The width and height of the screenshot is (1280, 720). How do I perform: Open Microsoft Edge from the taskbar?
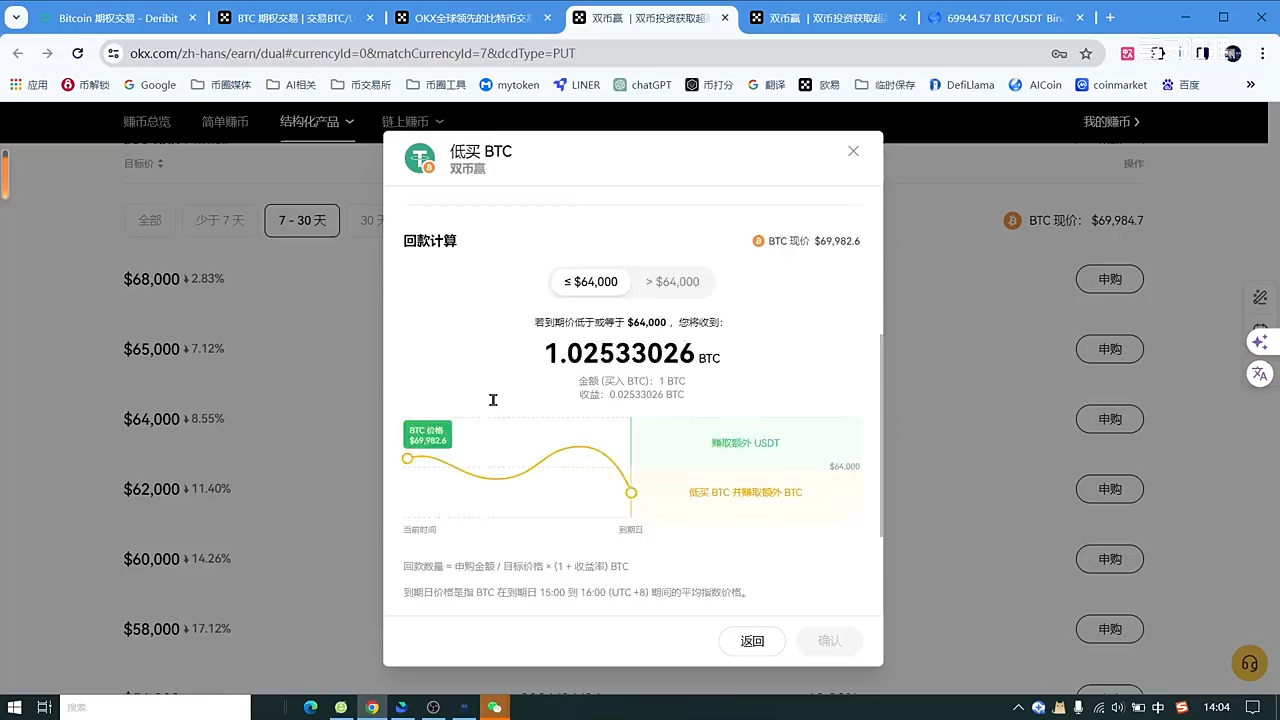click(310, 707)
